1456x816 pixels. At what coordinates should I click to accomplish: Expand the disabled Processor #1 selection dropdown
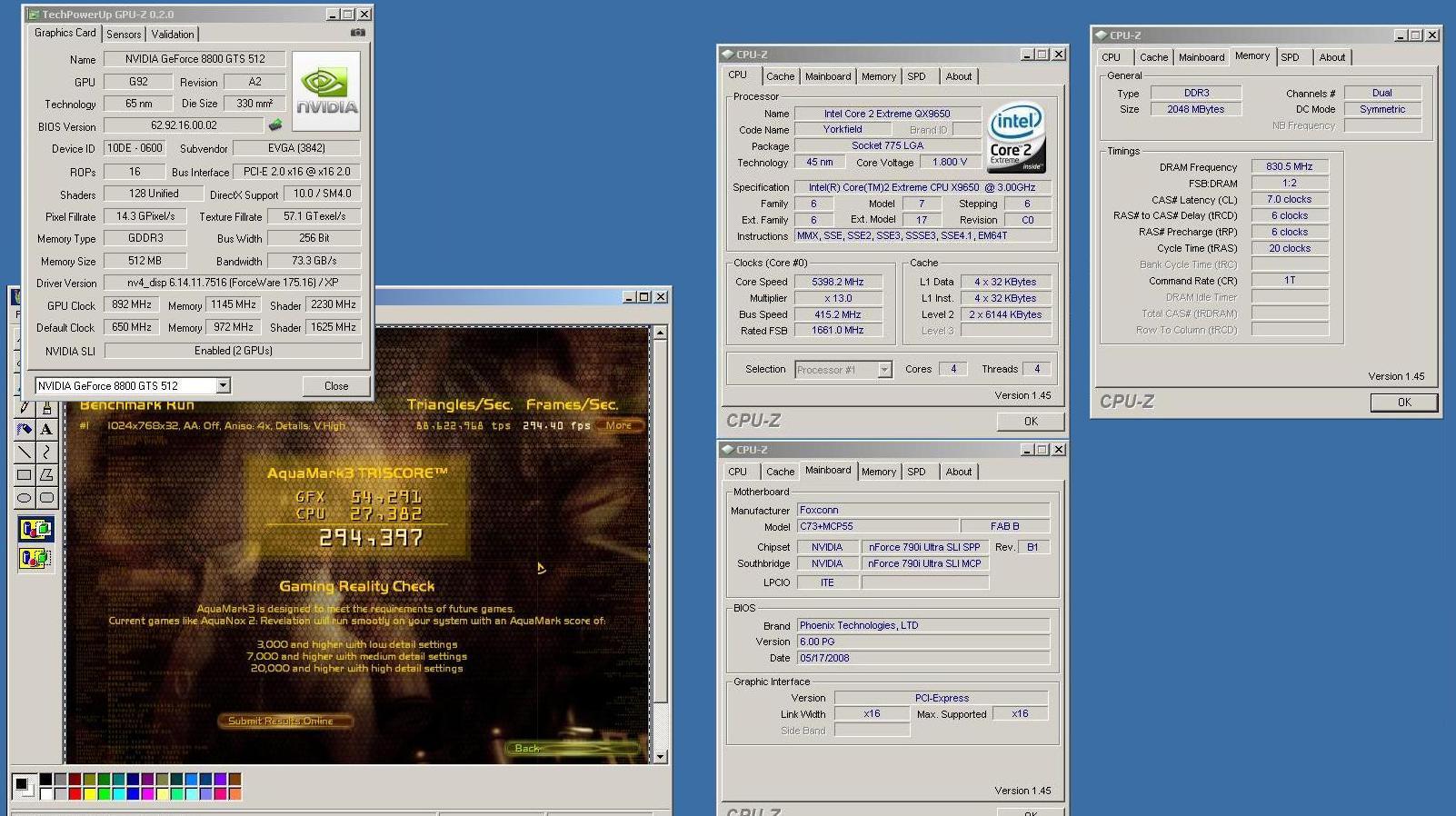tap(883, 369)
